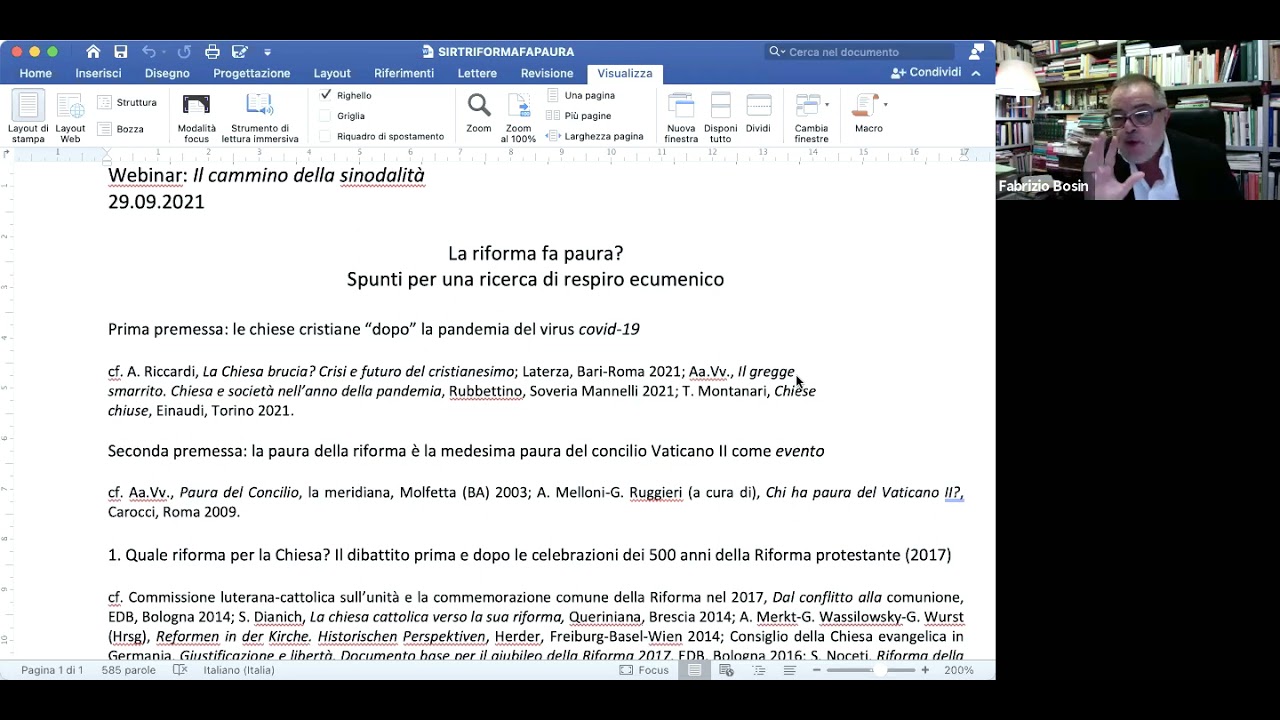Click Dividi window split
1280x720 pixels.
tap(758, 113)
